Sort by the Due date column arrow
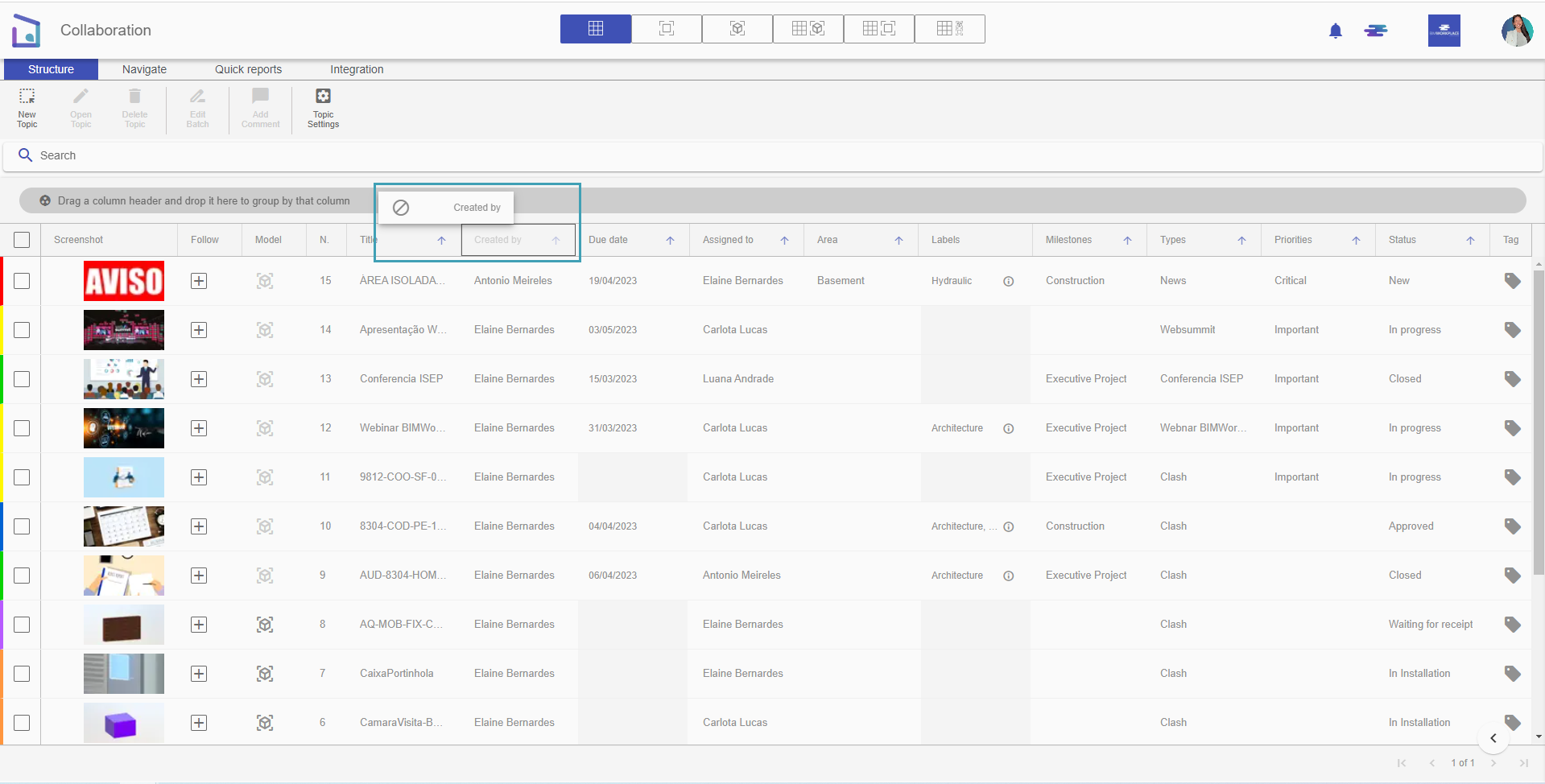Viewport: 1545px width, 784px height. coord(670,241)
